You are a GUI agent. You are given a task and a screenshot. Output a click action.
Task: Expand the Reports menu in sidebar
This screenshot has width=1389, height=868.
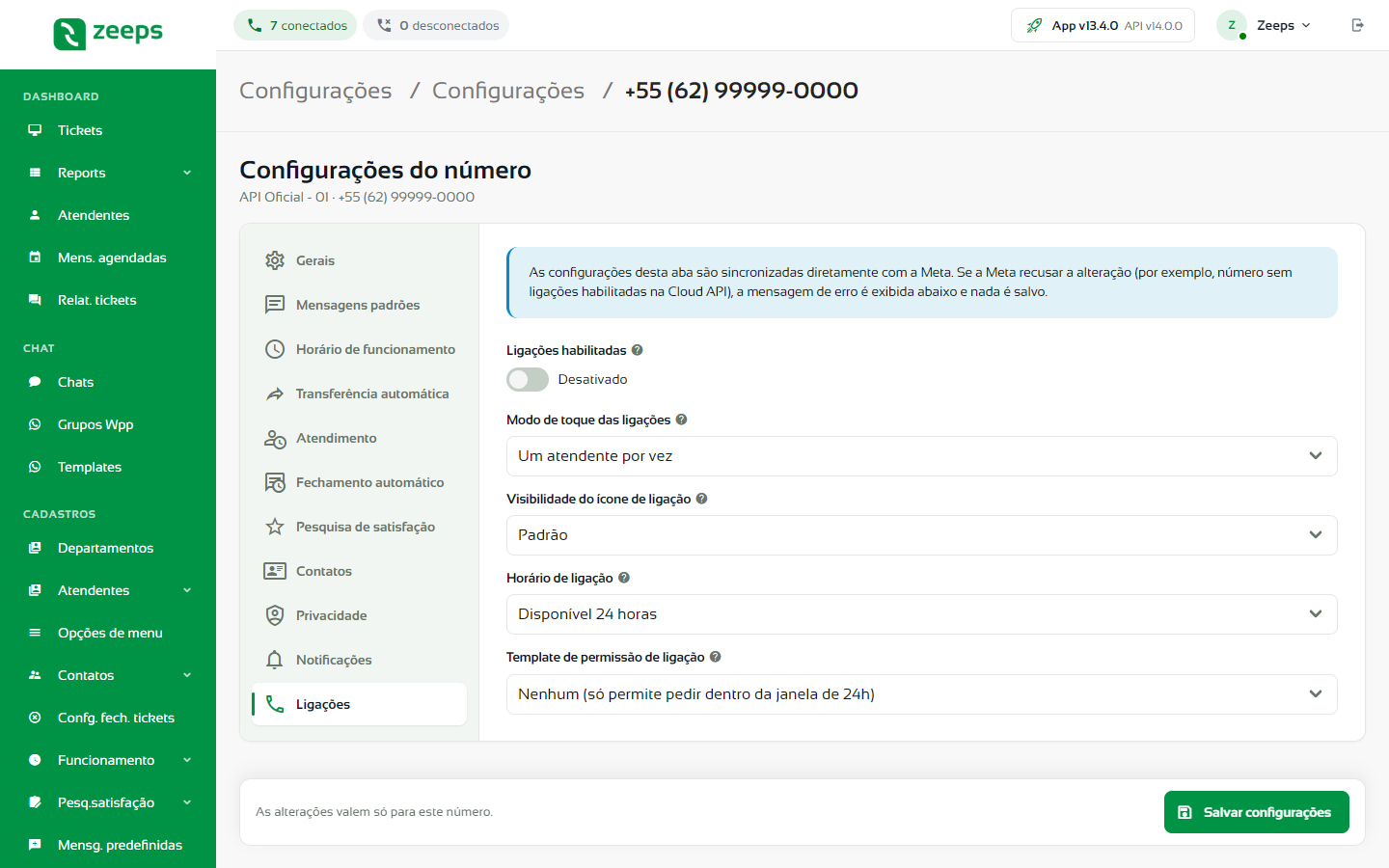[x=108, y=173]
